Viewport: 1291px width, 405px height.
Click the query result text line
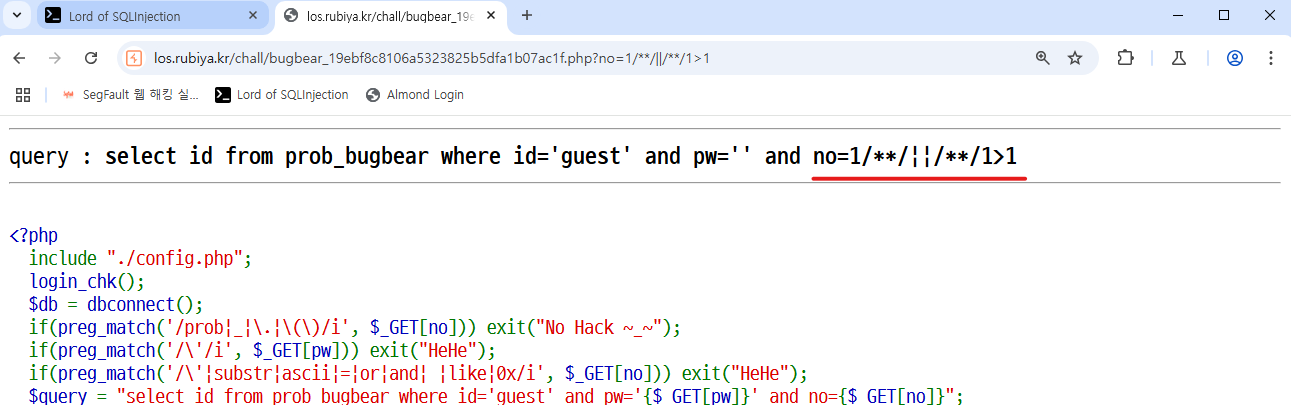point(513,156)
